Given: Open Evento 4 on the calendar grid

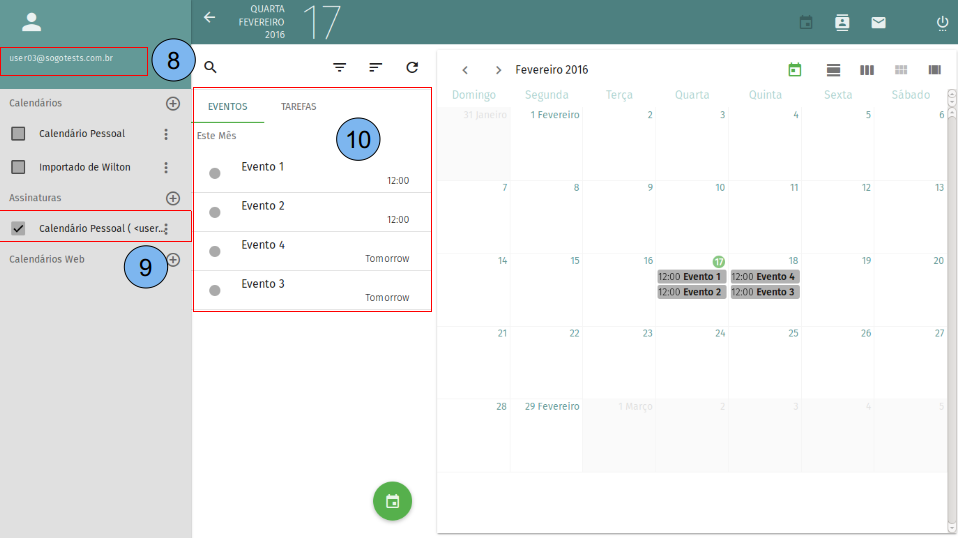Looking at the screenshot, I should point(765,277).
